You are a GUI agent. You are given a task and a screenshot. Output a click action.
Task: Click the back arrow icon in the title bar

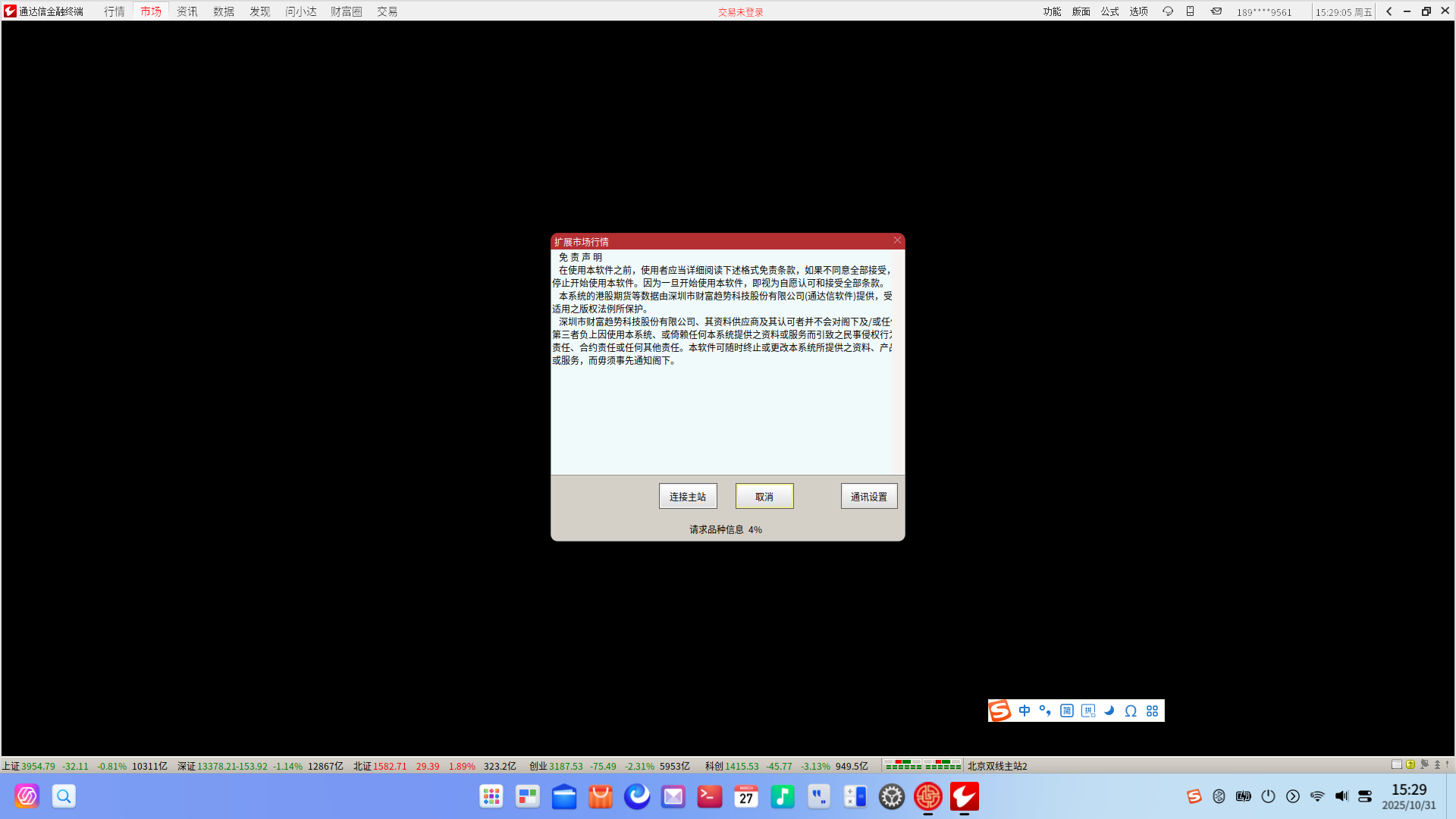tap(1389, 11)
